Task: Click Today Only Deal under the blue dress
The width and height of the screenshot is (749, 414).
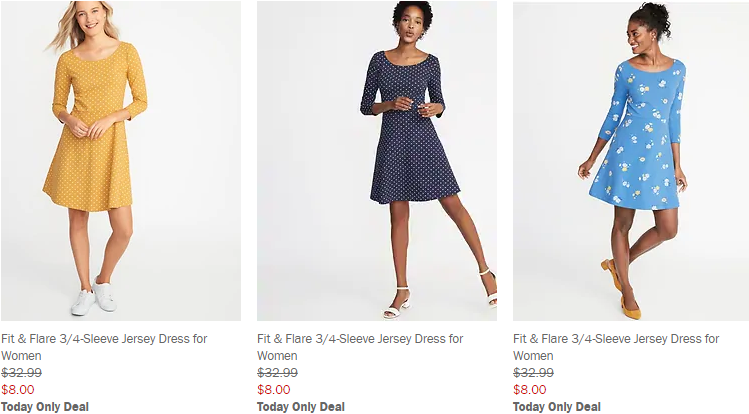Action: 557,407
